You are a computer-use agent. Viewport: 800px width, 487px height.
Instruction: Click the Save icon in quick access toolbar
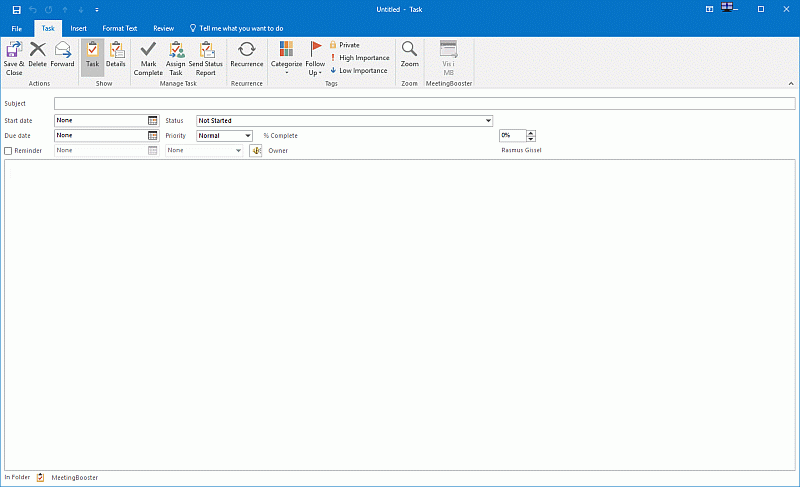16,10
